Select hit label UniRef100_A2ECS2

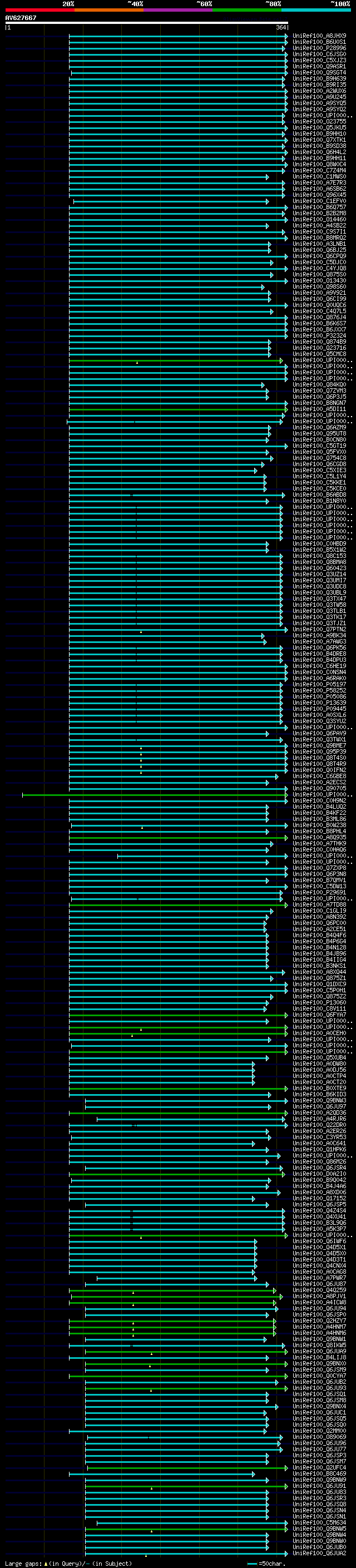[319, 782]
